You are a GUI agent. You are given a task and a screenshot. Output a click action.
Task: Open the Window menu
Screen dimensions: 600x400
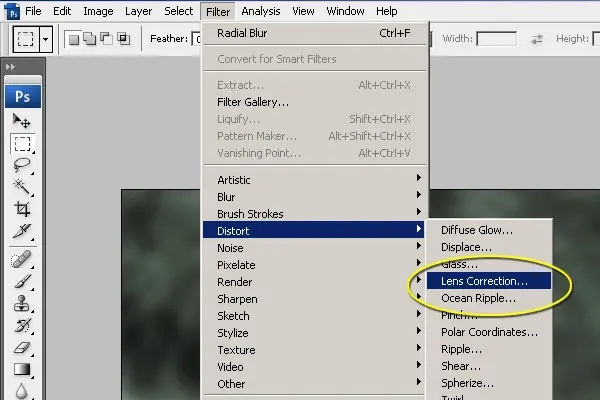point(345,11)
